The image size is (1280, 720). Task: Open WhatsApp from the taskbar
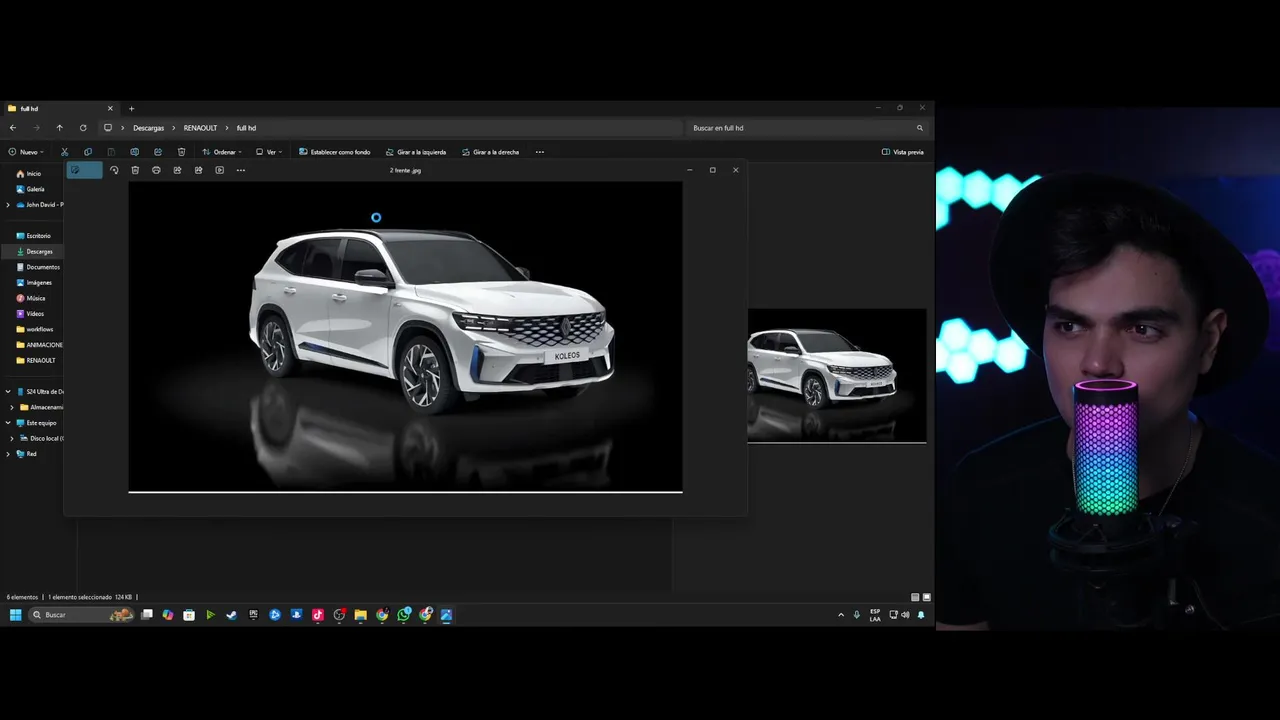point(404,615)
